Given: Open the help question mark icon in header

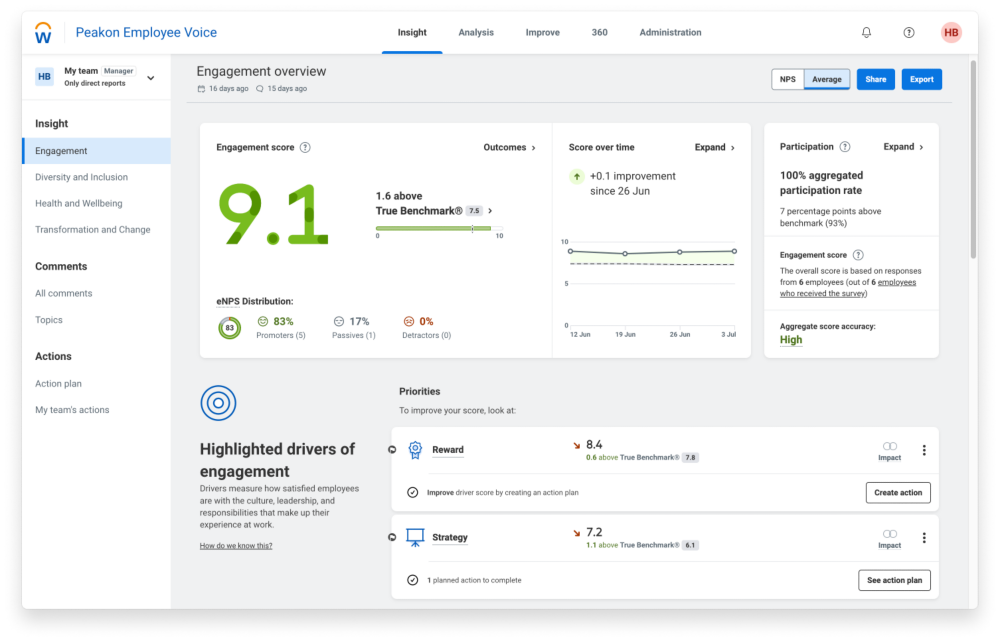Looking at the screenshot, I should 909,33.
